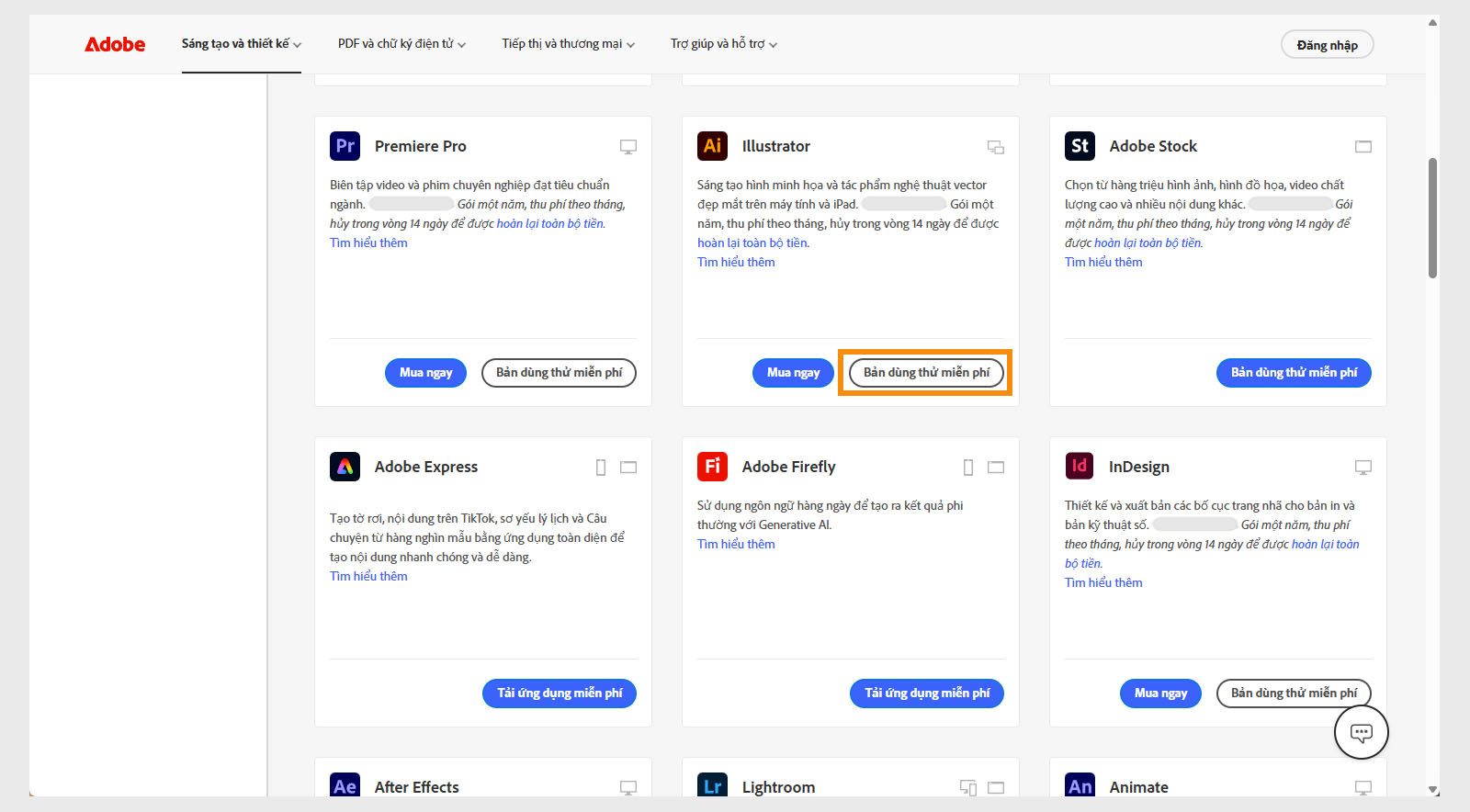This screenshot has width=1470, height=812.
Task: Open the Trợ giúp và hỗ trợ menu
Action: 723,44
